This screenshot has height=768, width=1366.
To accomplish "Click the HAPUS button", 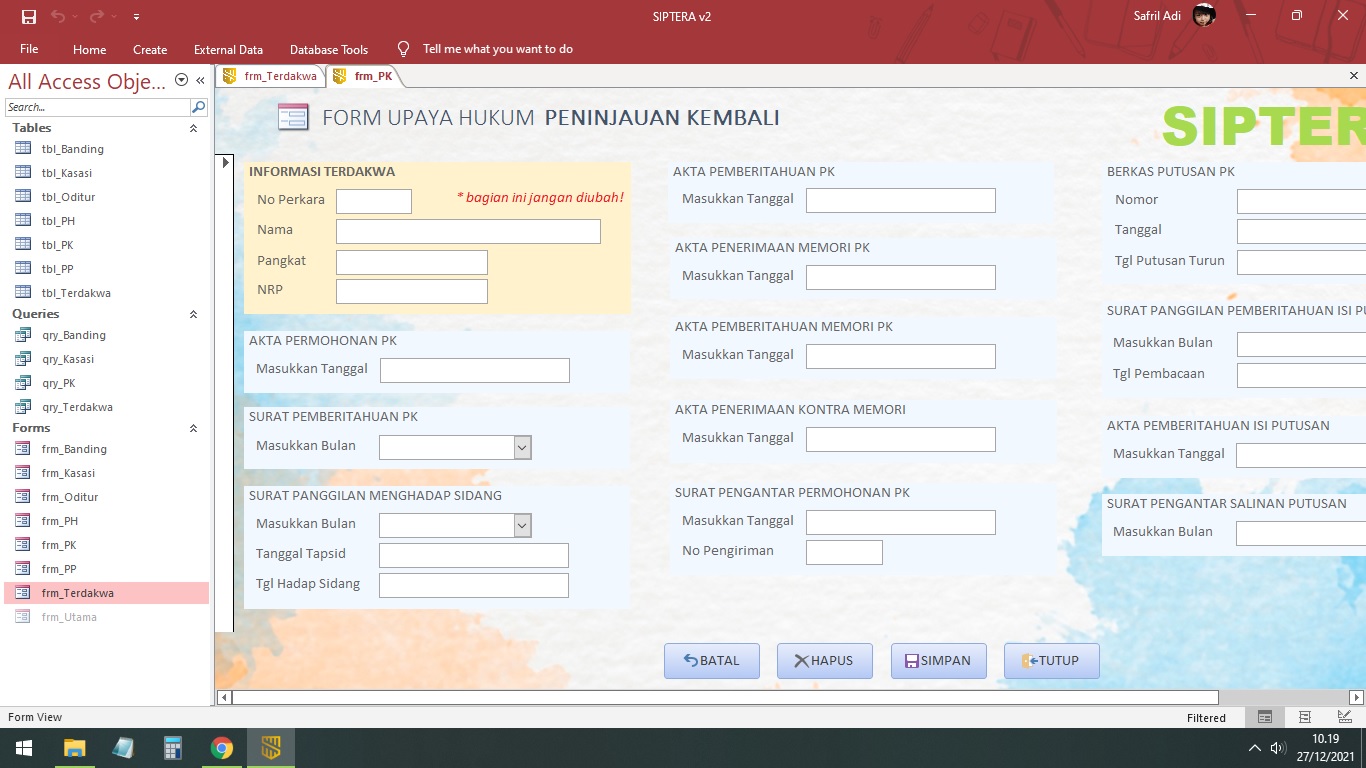I will click(825, 661).
